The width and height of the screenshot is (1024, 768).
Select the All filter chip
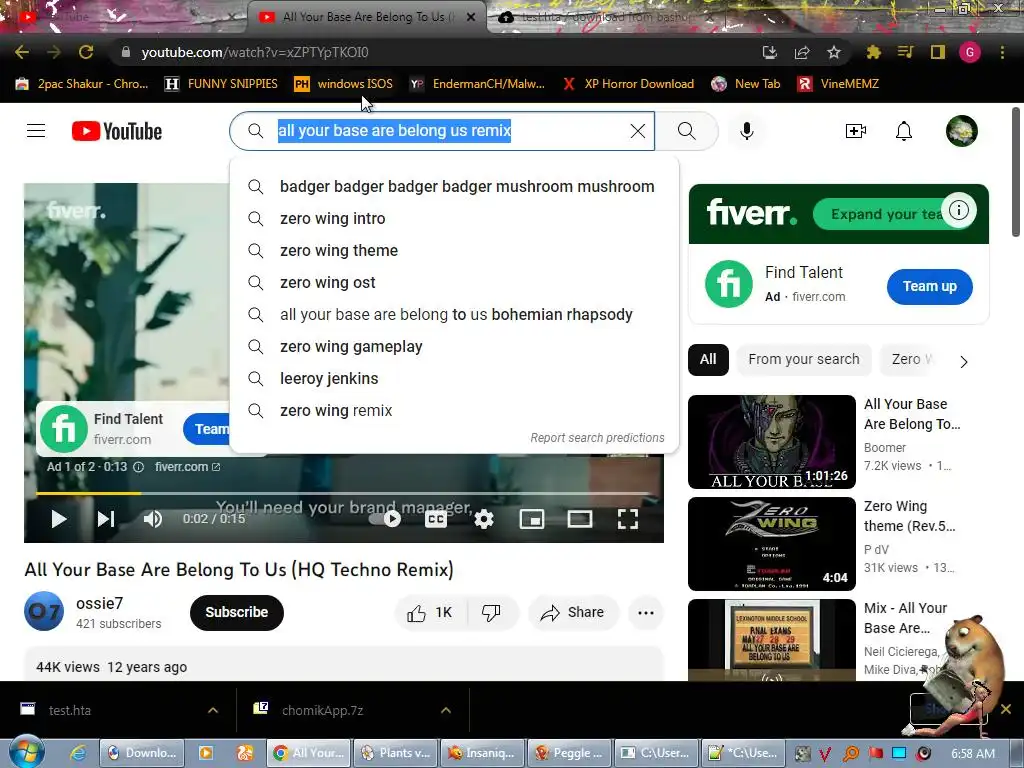coord(708,359)
